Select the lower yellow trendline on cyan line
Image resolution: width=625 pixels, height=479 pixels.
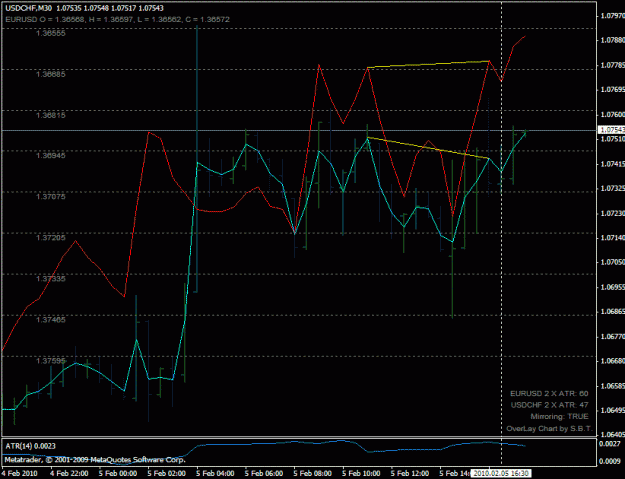(x=428, y=148)
